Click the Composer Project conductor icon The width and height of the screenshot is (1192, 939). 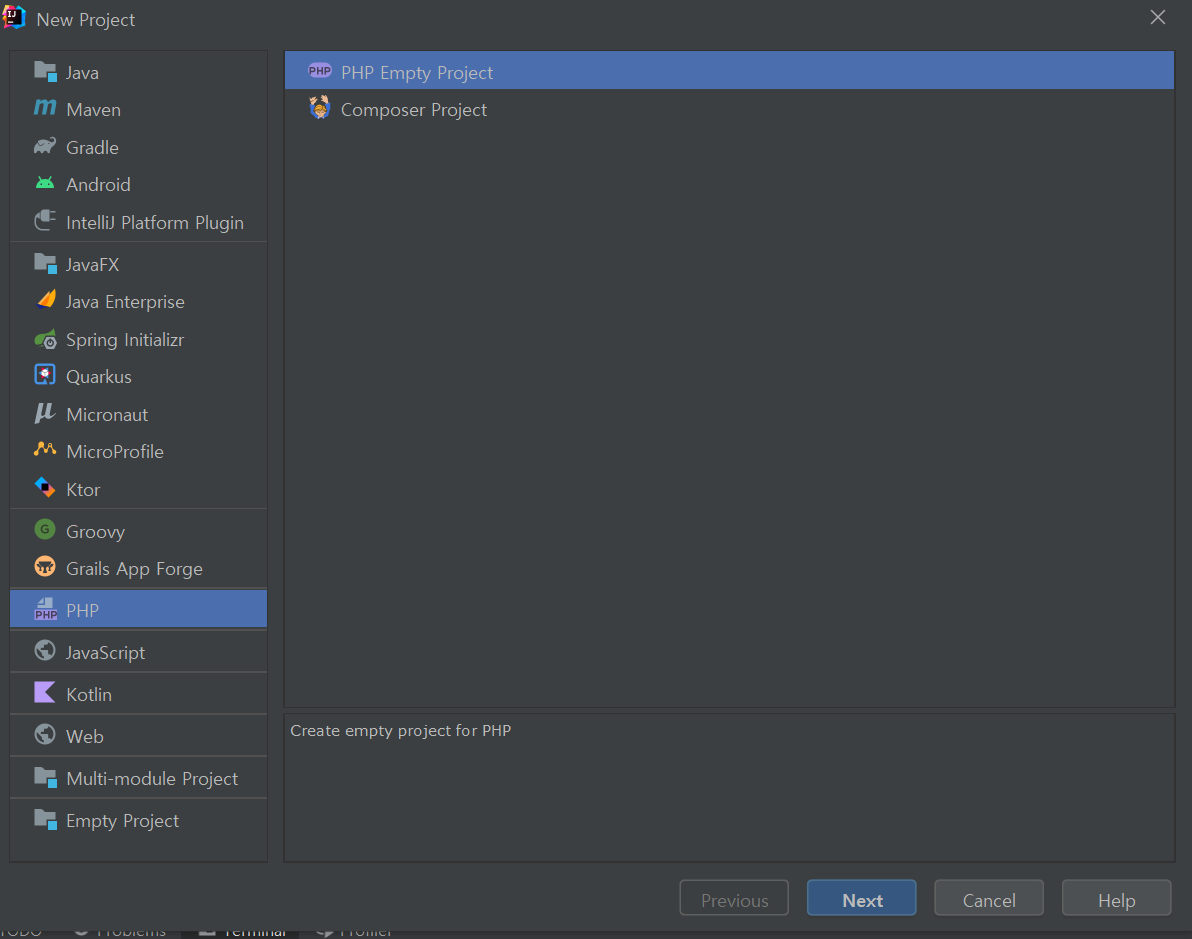[319, 108]
